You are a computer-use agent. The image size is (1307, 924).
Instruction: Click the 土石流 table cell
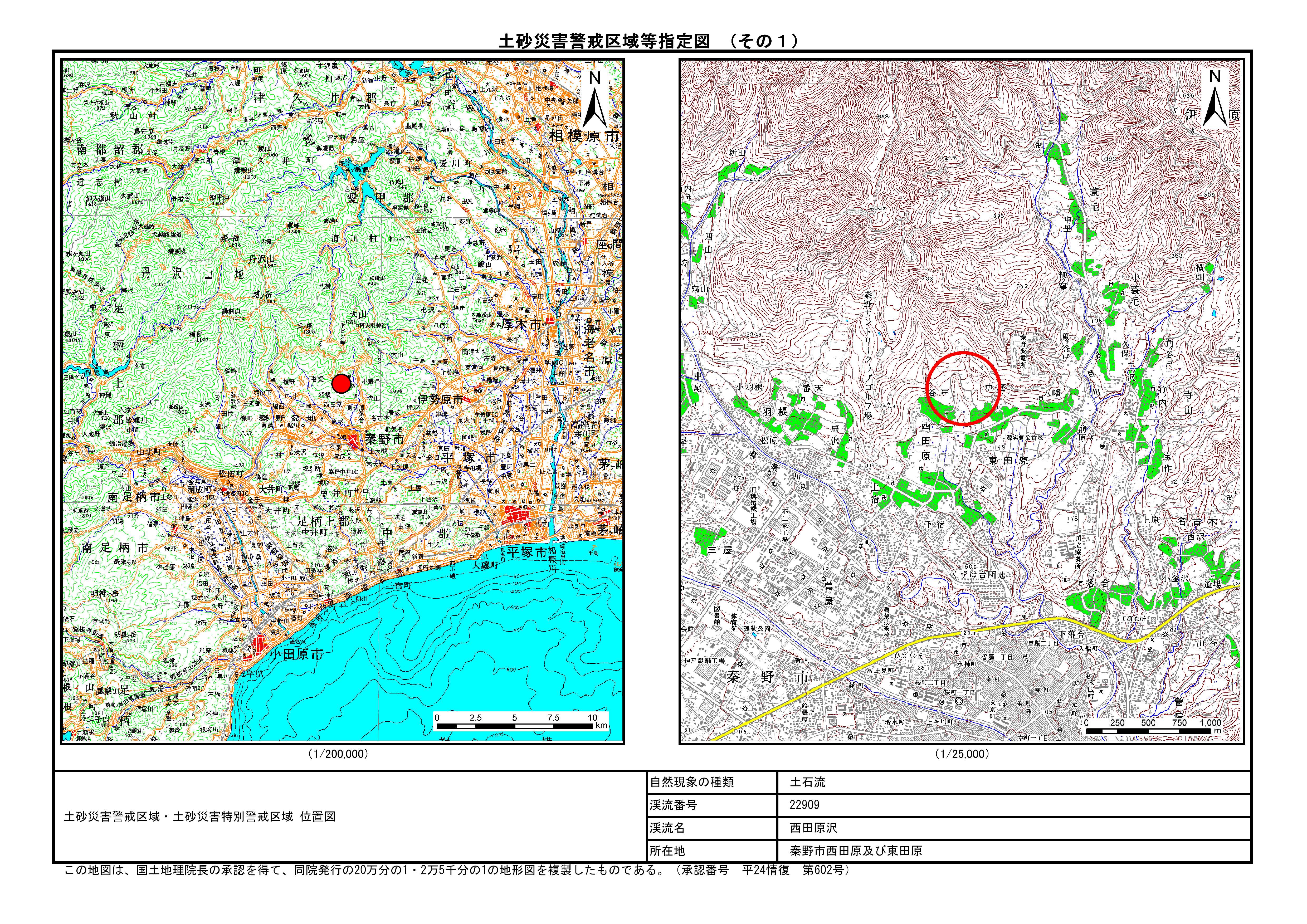tap(807, 782)
